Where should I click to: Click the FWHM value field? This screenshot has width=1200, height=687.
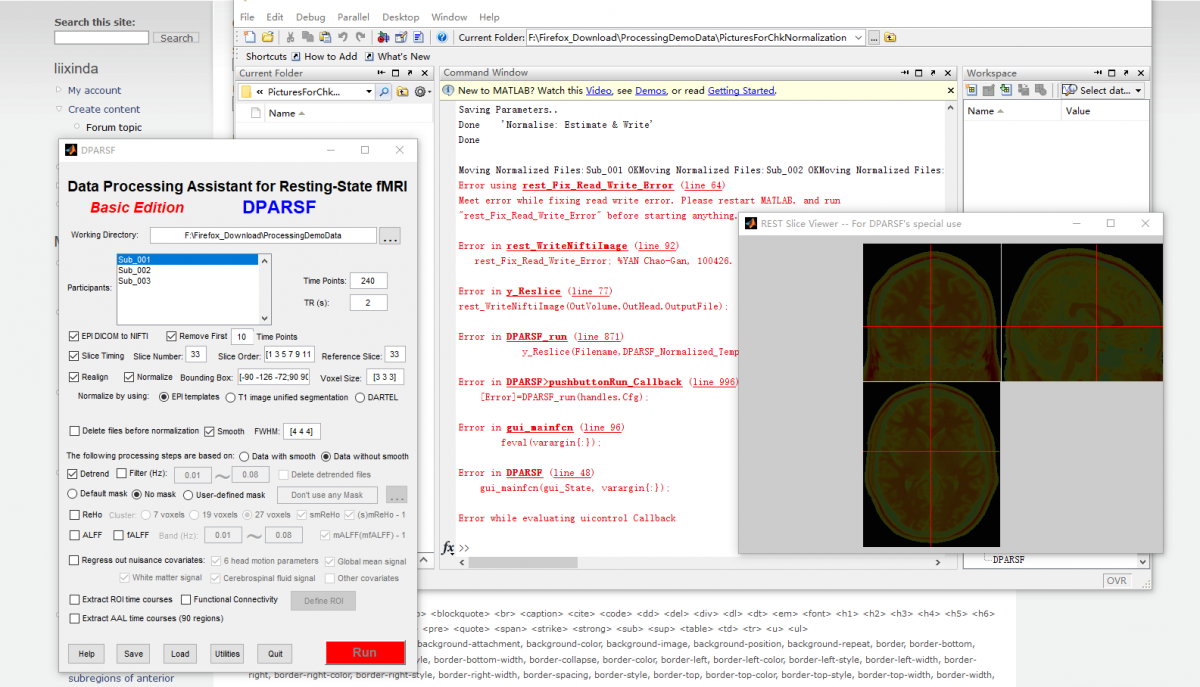click(x=301, y=432)
